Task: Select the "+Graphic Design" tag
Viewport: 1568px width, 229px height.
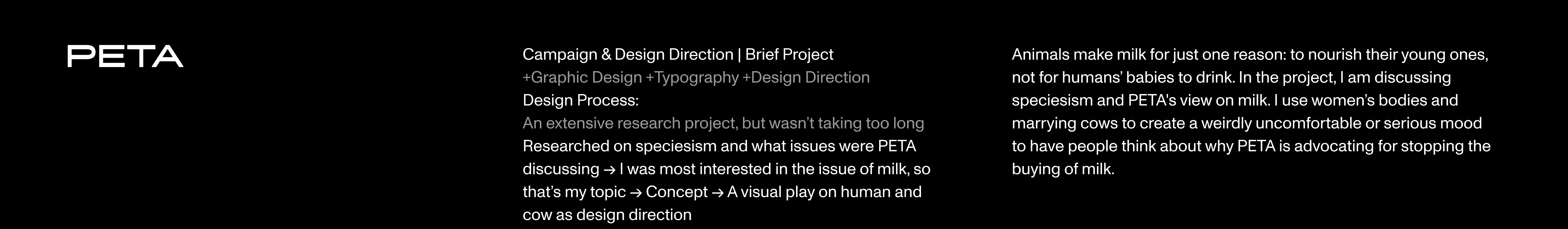Action: click(x=582, y=77)
